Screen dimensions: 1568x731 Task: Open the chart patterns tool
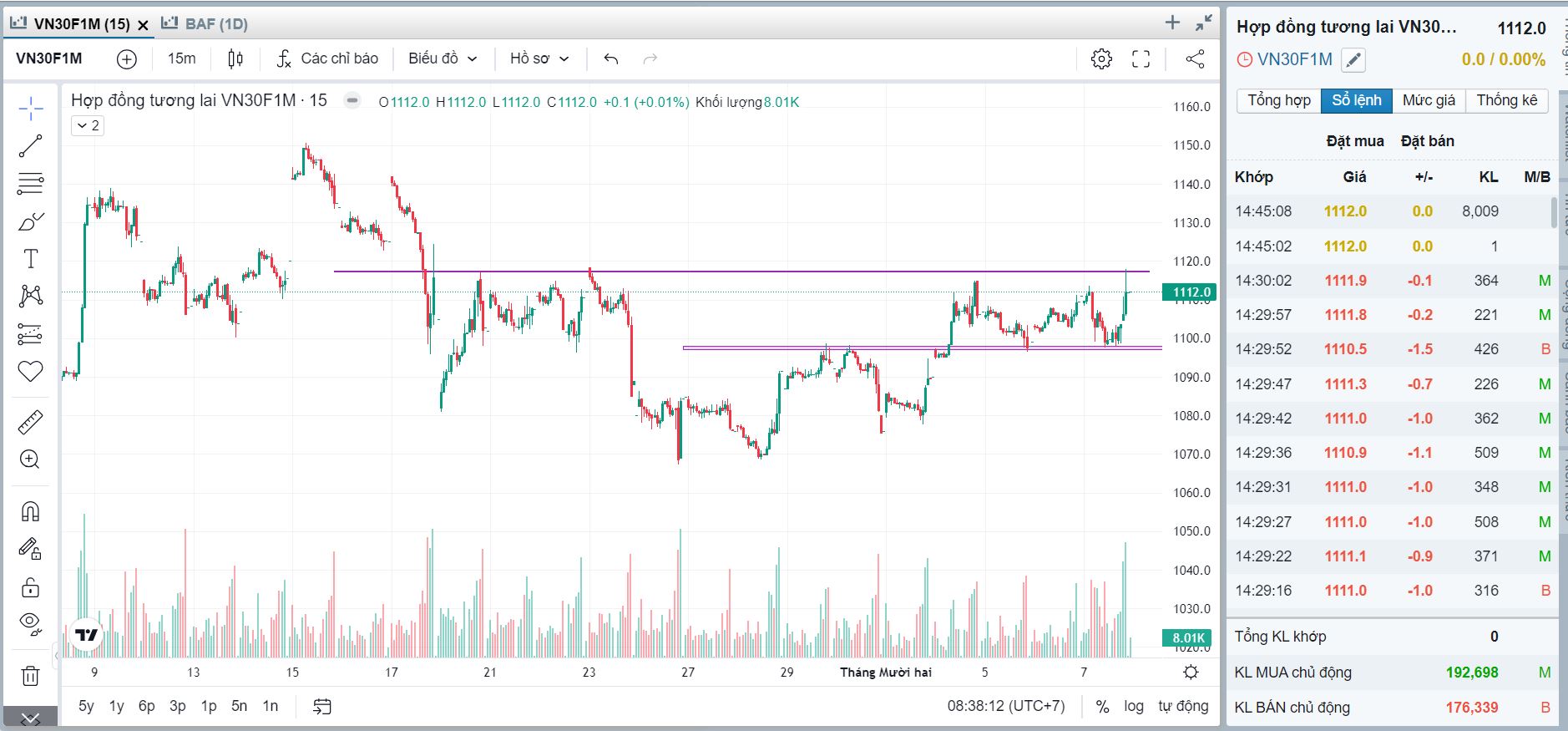point(31,296)
